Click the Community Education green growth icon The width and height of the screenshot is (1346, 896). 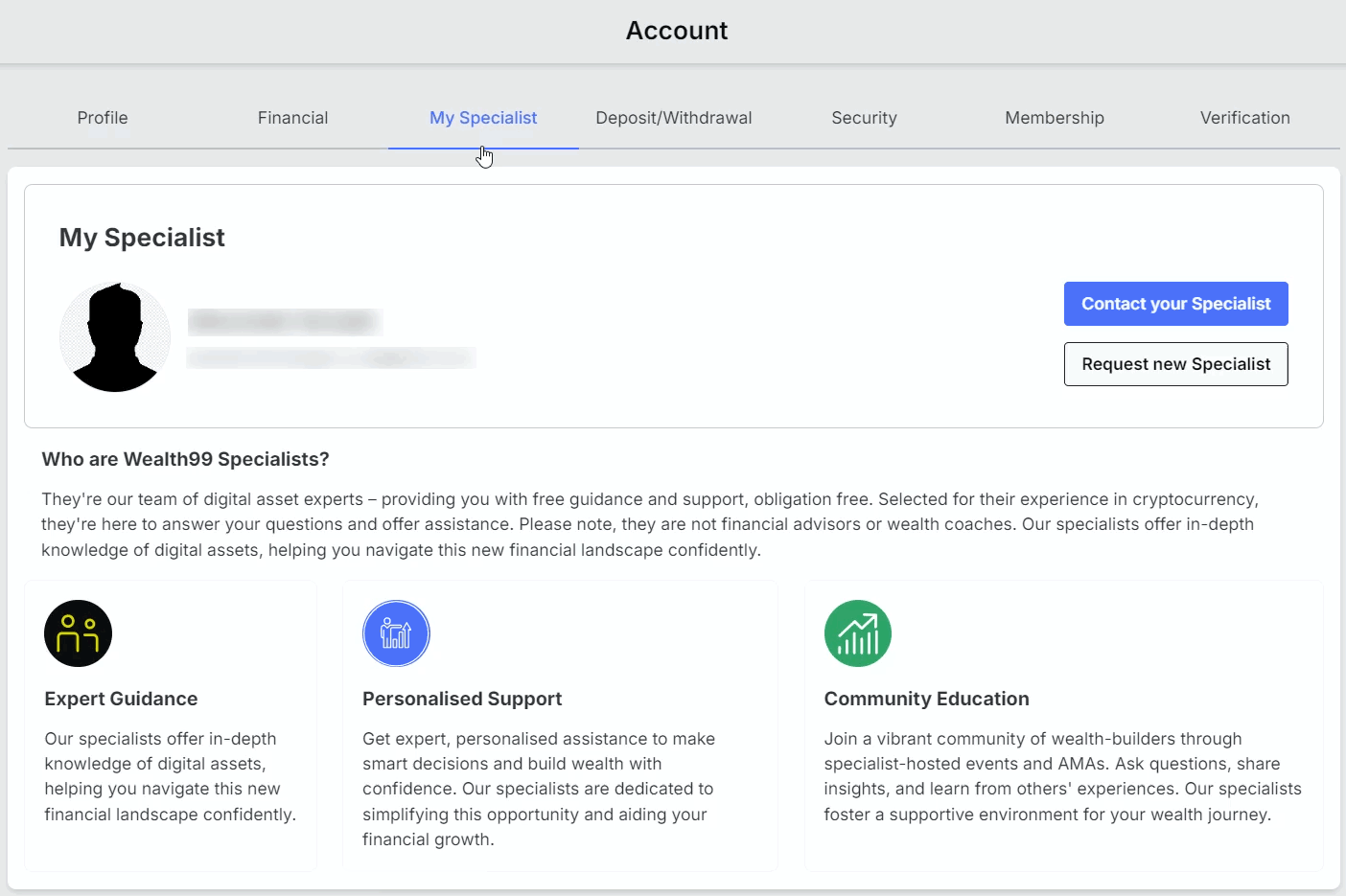(x=858, y=633)
